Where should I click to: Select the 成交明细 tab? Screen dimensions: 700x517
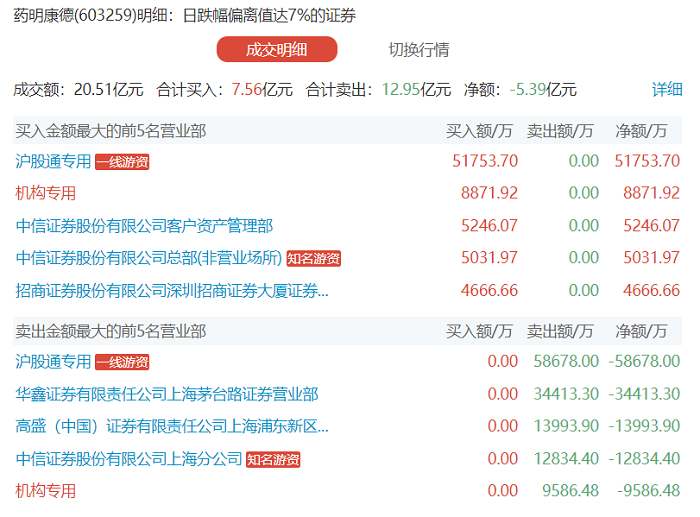pyautogui.click(x=277, y=49)
